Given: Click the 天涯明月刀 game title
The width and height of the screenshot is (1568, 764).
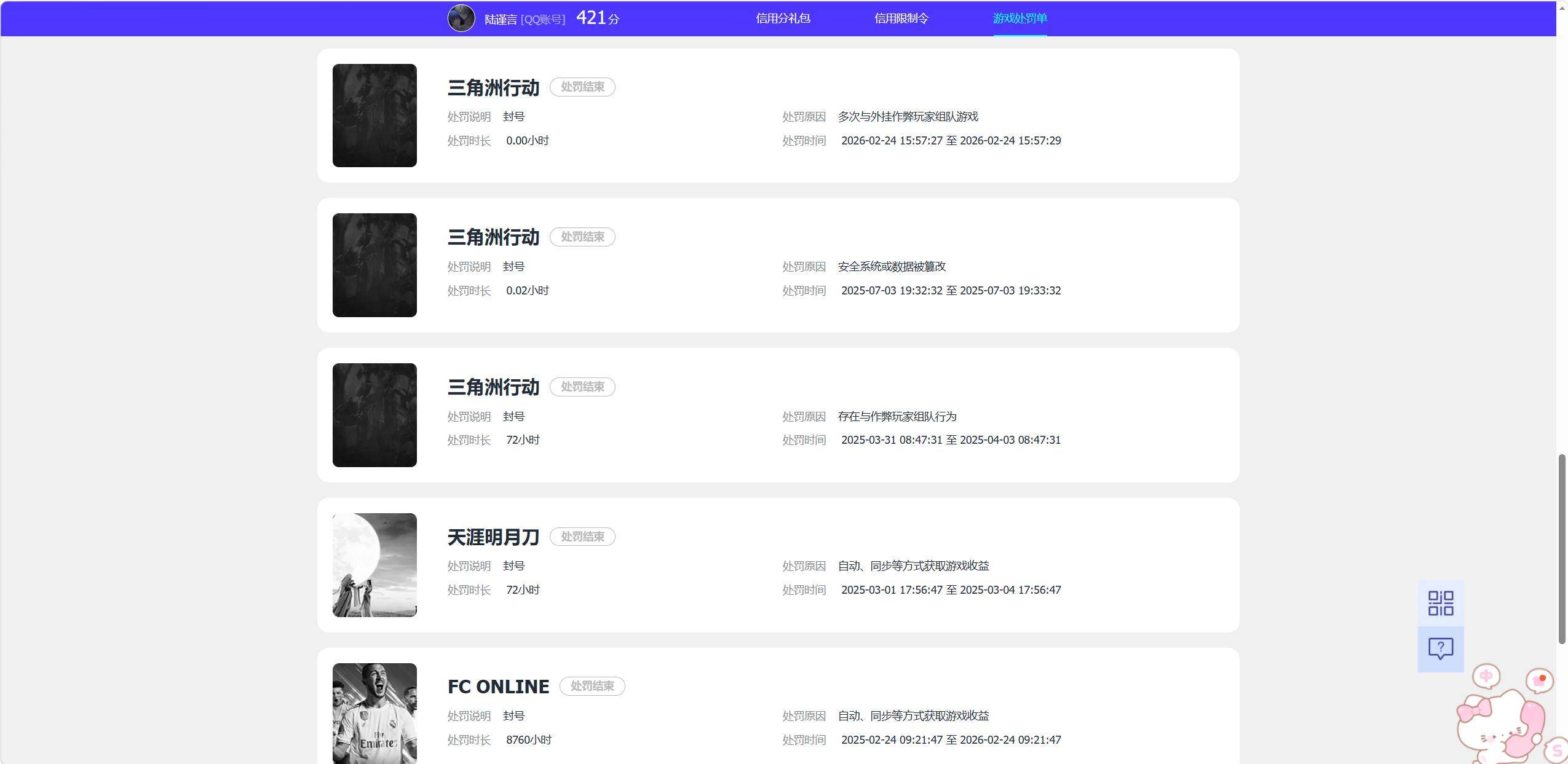Looking at the screenshot, I should tap(493, 537).
